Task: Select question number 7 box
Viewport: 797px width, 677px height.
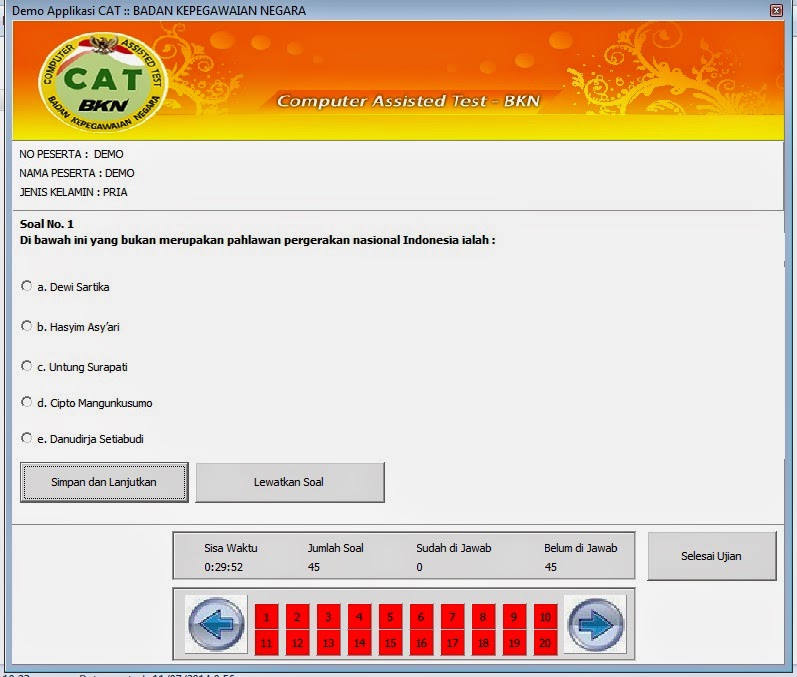Action: click(x=452, y=617)
